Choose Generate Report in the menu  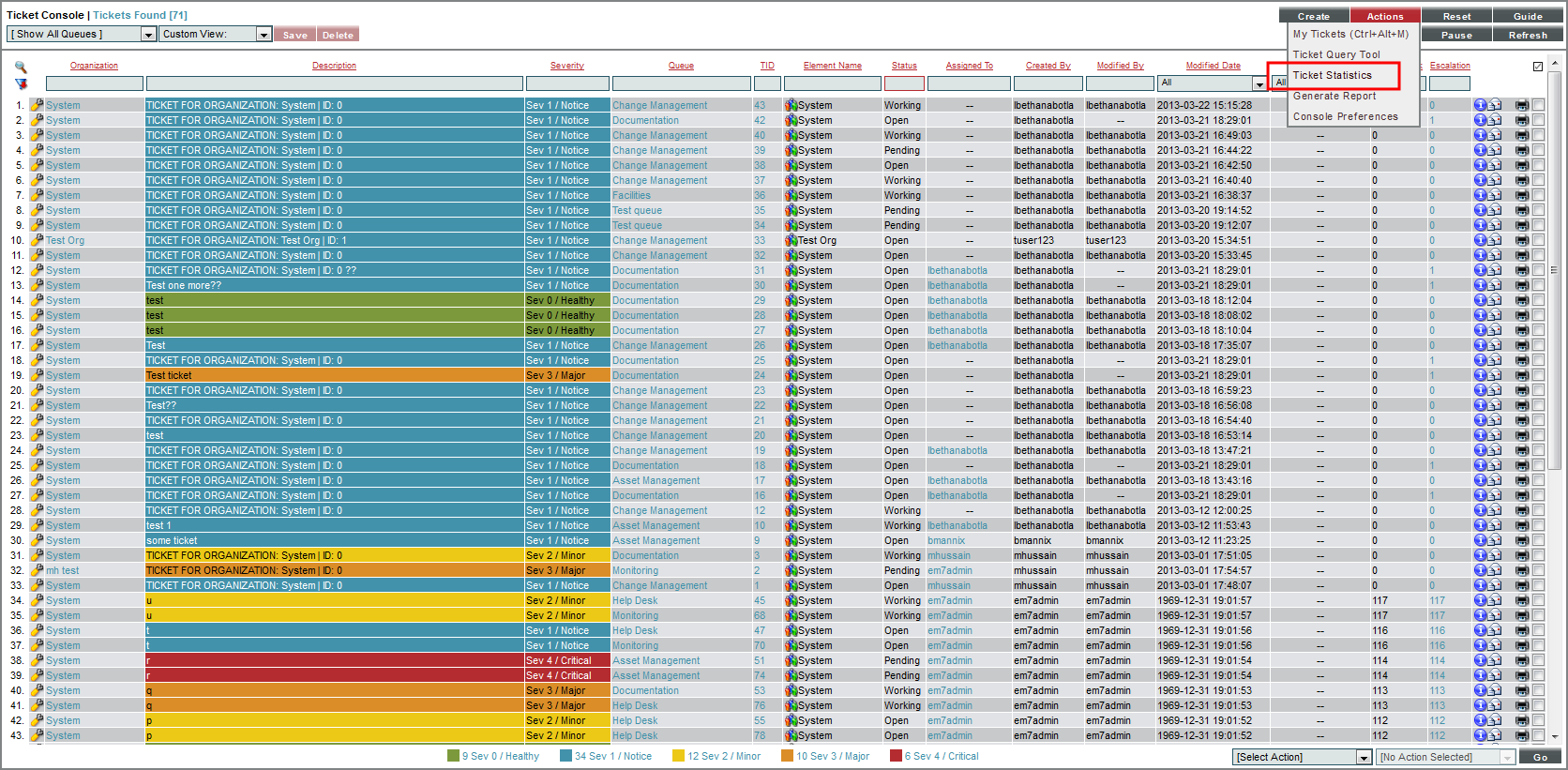click(1334, 96)
